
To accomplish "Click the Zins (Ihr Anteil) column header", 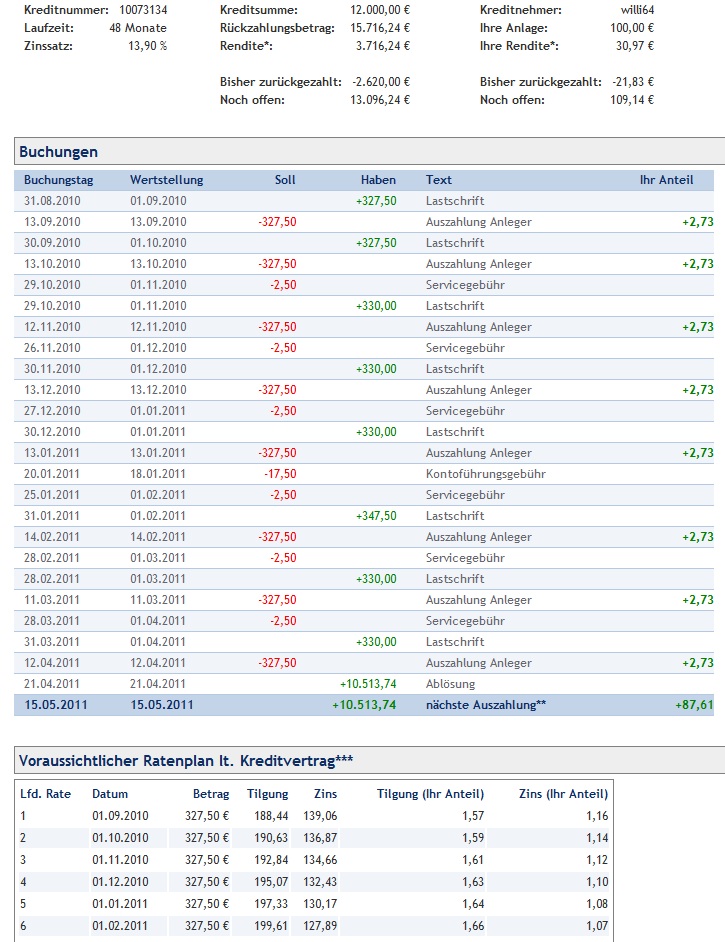I will coord(563,794).
